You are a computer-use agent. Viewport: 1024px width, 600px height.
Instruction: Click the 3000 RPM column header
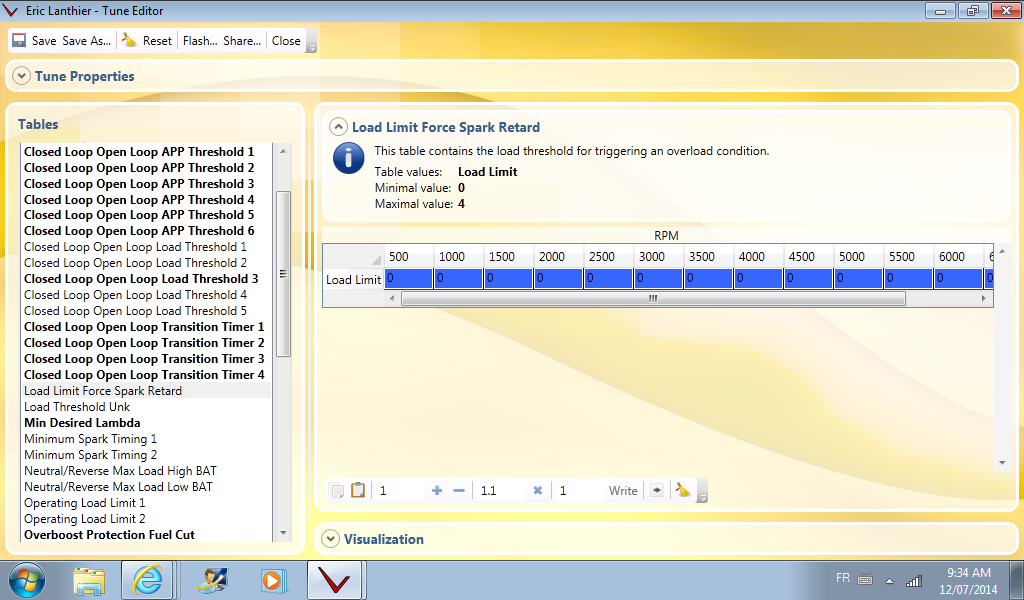coord(659,257)
